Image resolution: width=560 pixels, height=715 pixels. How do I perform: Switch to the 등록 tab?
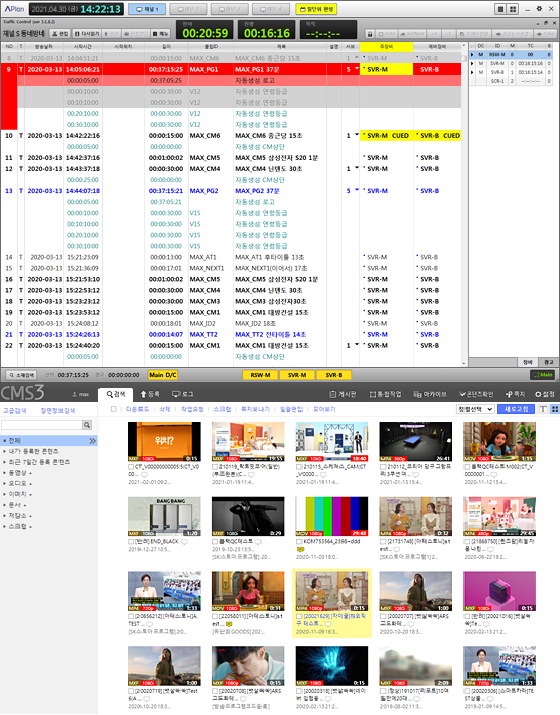pos(150,394)
